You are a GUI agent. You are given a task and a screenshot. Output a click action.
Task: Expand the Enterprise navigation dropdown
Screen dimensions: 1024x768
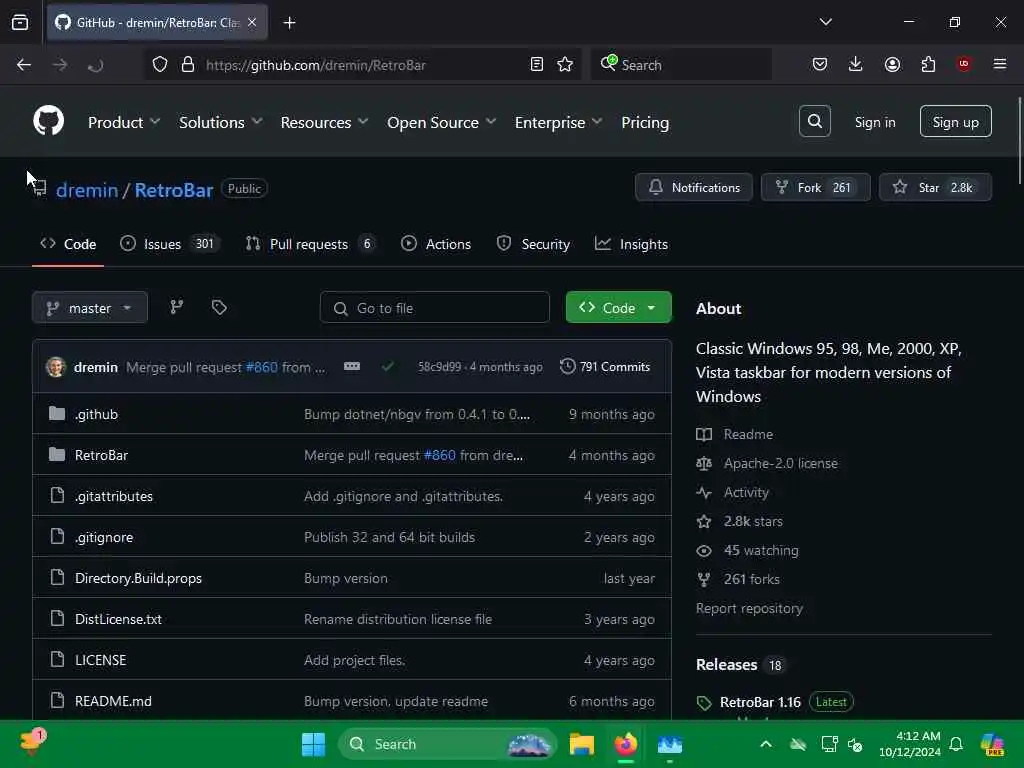pyautogui.click(x=558, y=122)
